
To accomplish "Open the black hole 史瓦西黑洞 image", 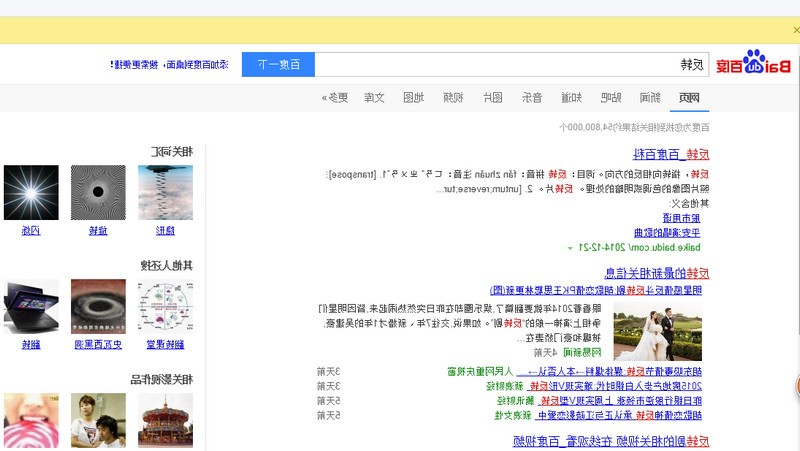I will 98,306.
